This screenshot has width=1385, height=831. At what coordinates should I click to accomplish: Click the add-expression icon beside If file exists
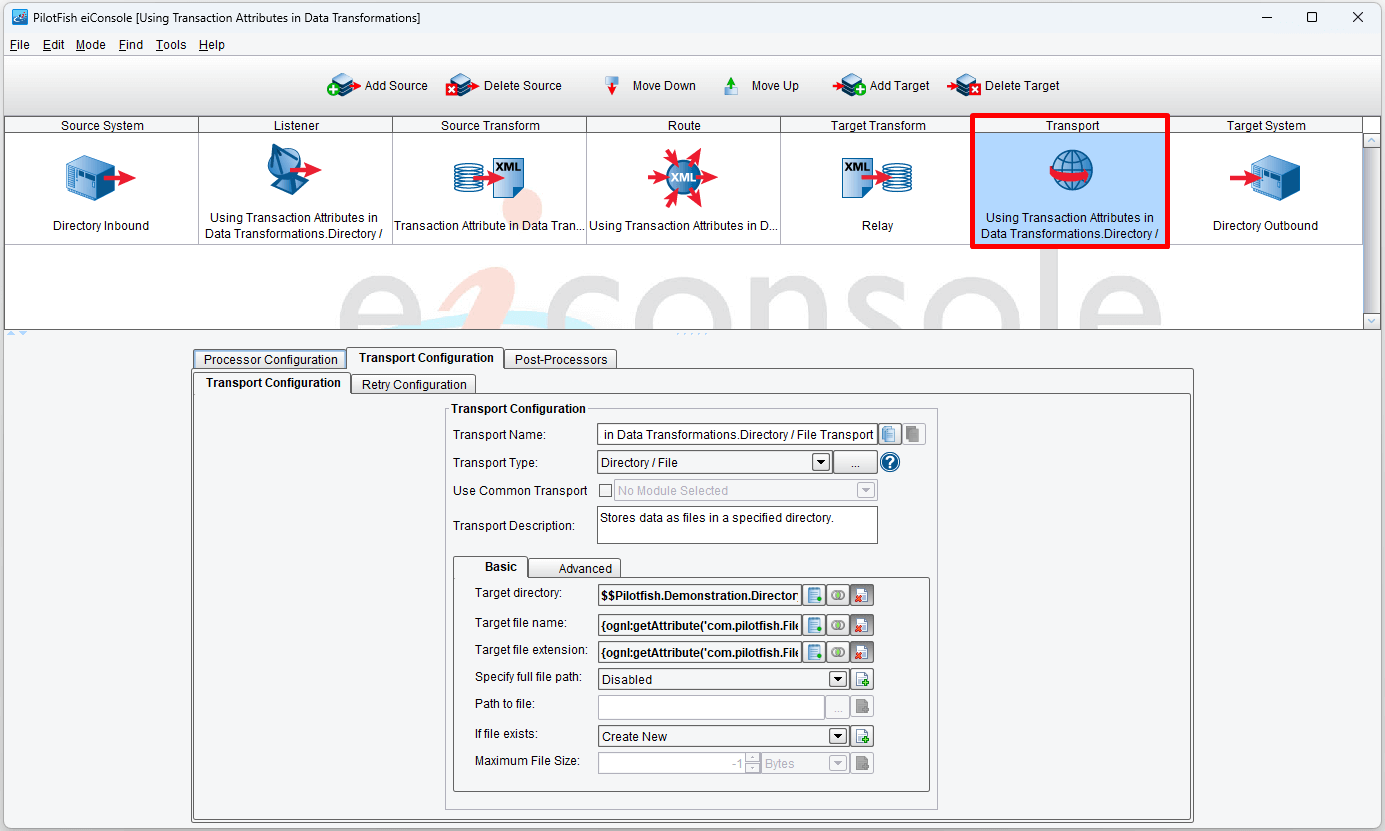click(862, 736)
